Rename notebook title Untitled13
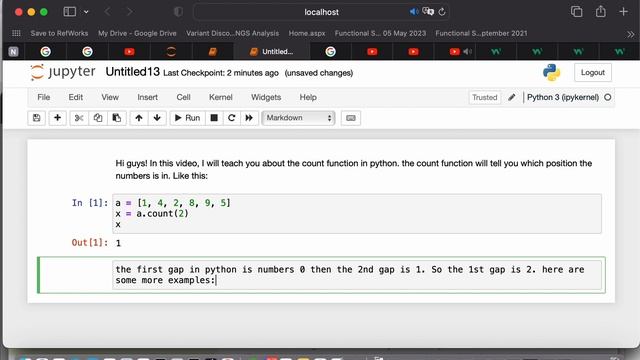640x360 pixels. click(x=132, y=72)
